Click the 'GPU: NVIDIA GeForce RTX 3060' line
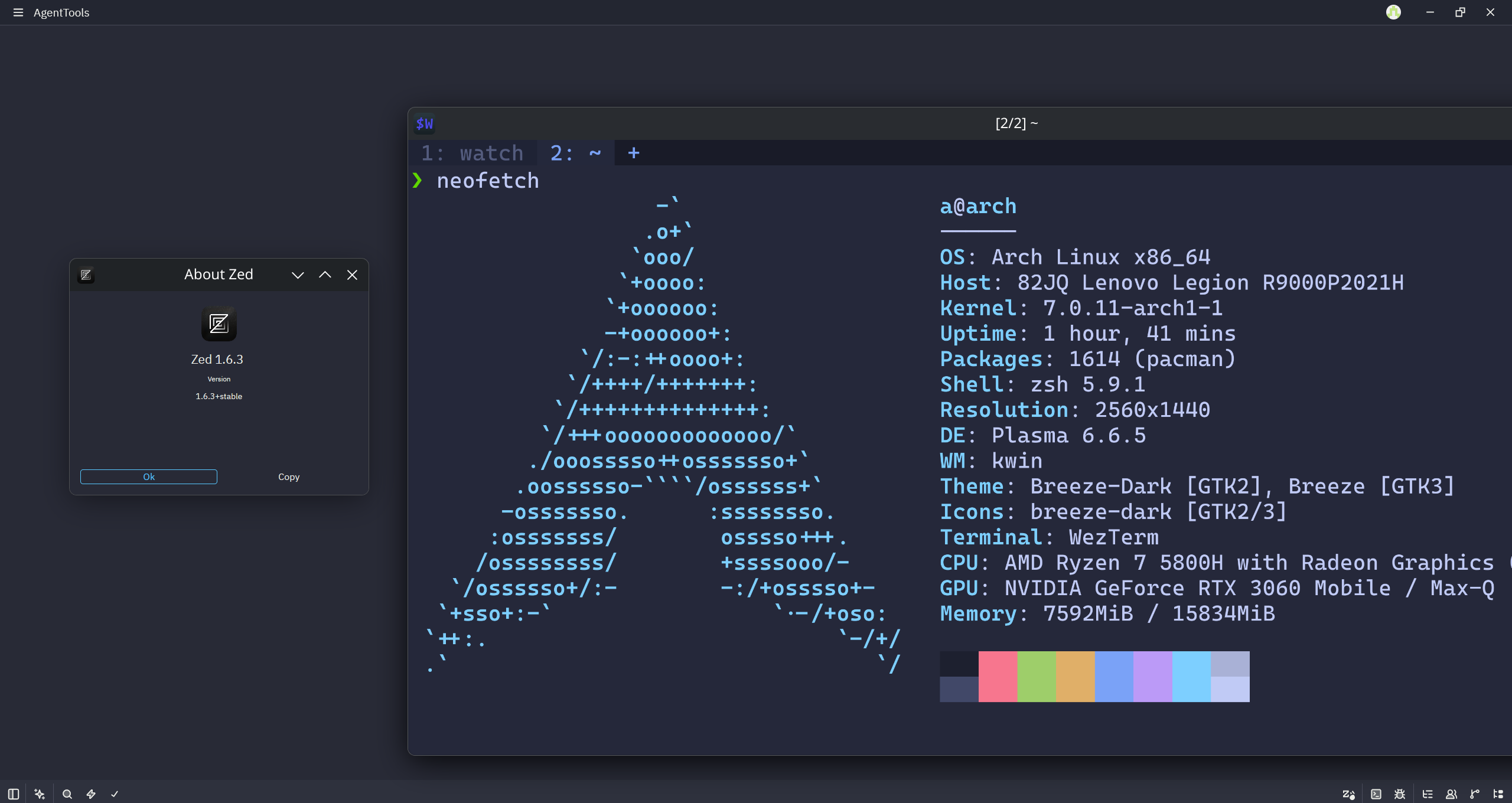Image resolution: width=1512 pixels, height=803 pixels. pyautogui.click(x=1217, y=588)
